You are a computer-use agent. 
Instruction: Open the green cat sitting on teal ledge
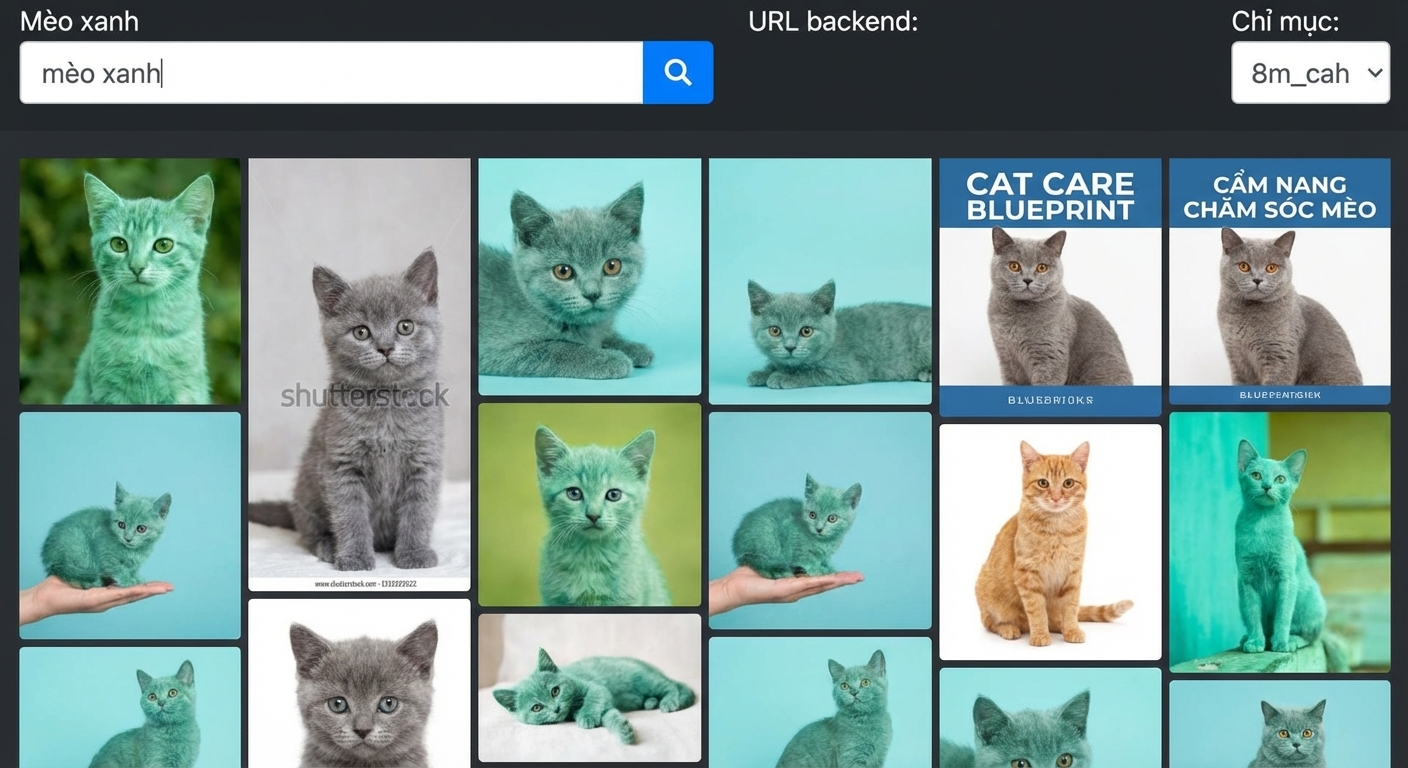1280,542
